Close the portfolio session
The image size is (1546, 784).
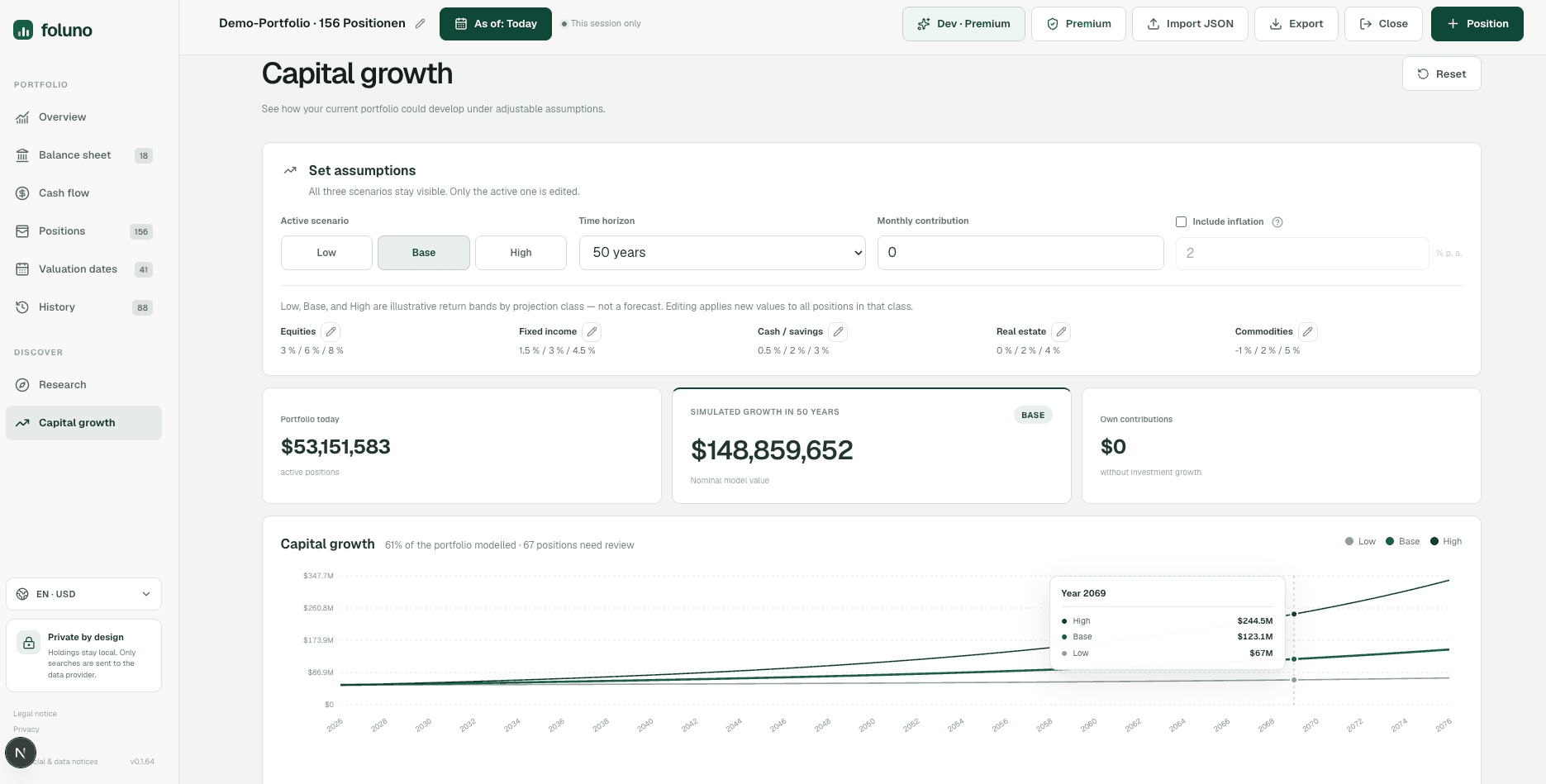pyautogui.click(x=1383, y=24)
